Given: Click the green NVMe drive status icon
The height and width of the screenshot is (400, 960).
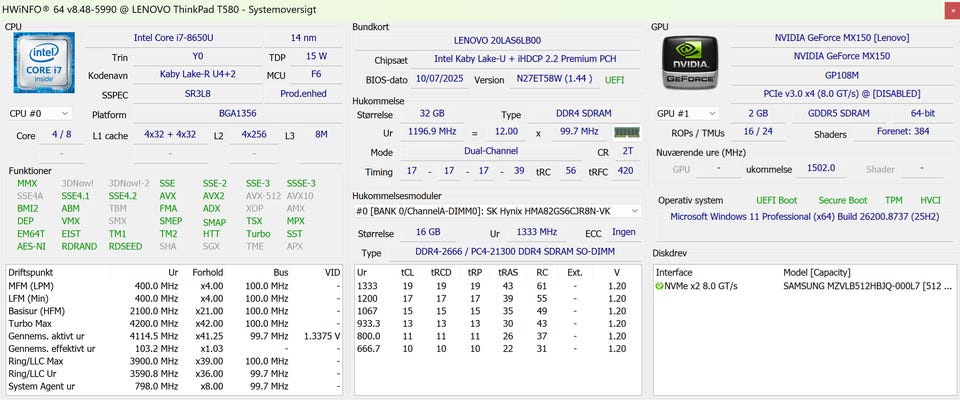Looking at the screenshot, I should point(659,286).
